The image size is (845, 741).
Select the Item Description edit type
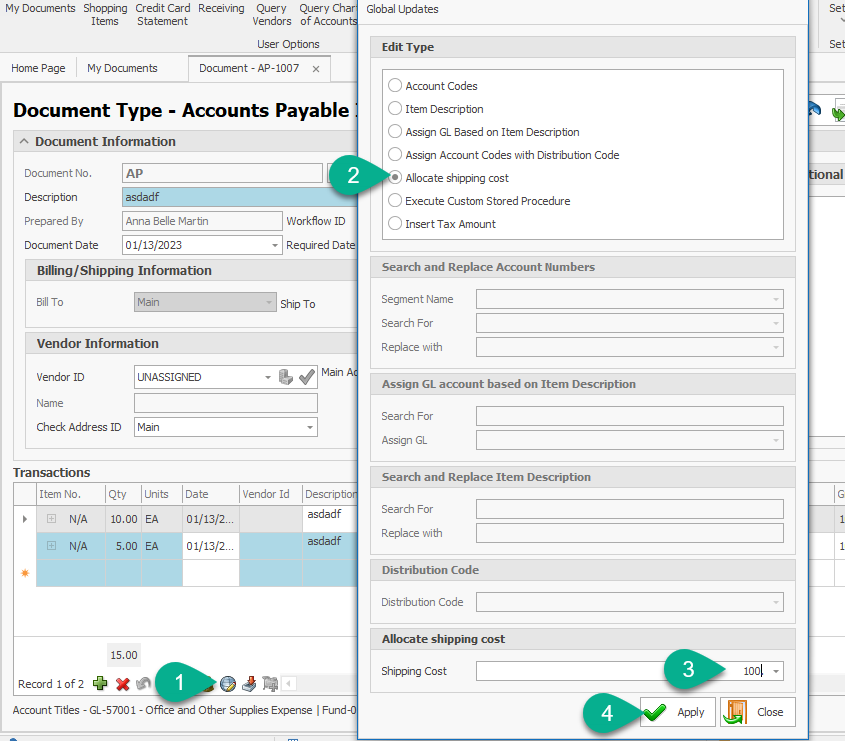click(395, 109)
